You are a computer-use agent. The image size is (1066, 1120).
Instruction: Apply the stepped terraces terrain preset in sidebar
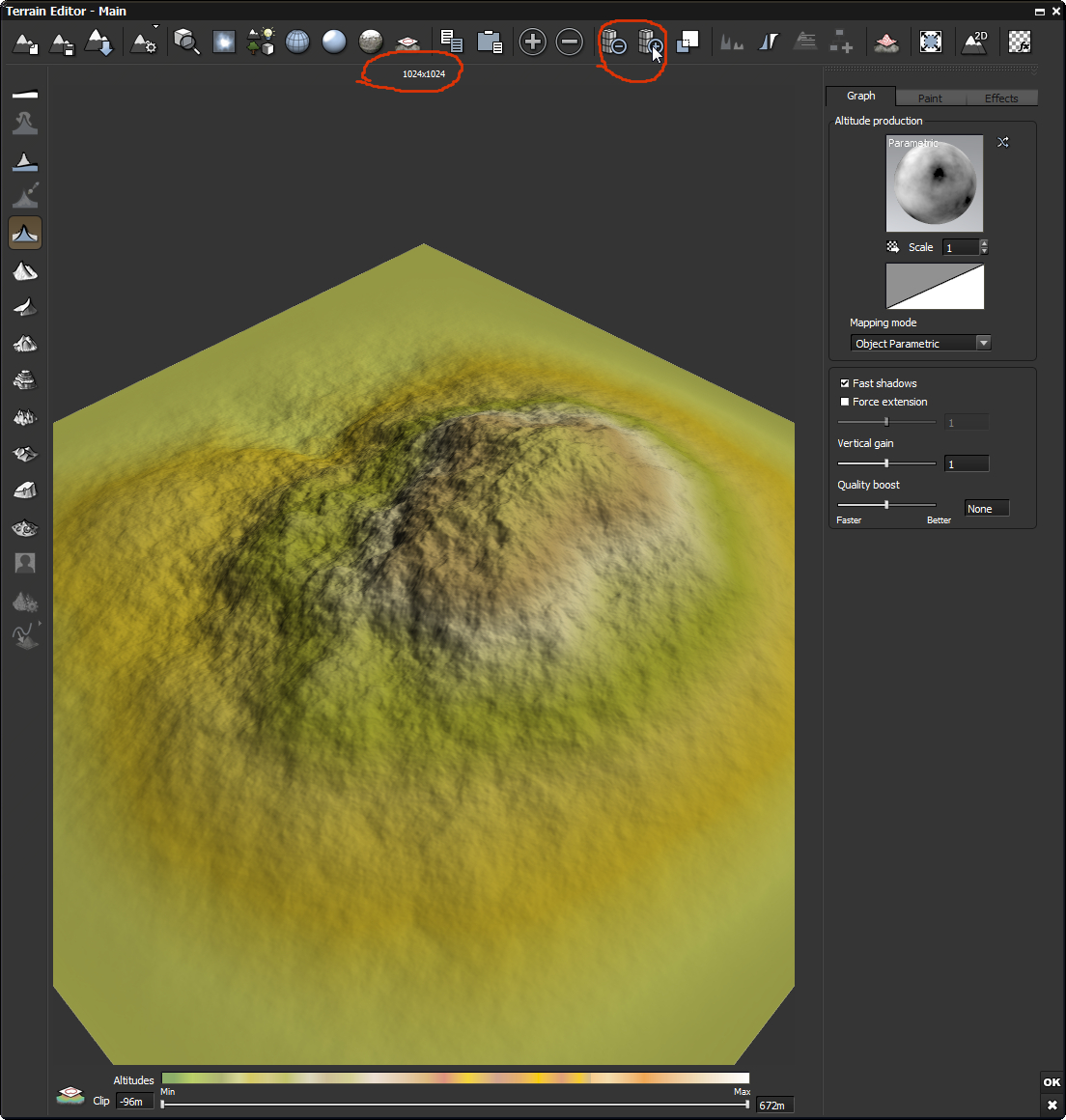pyautogui.click(x=25, y=379)
